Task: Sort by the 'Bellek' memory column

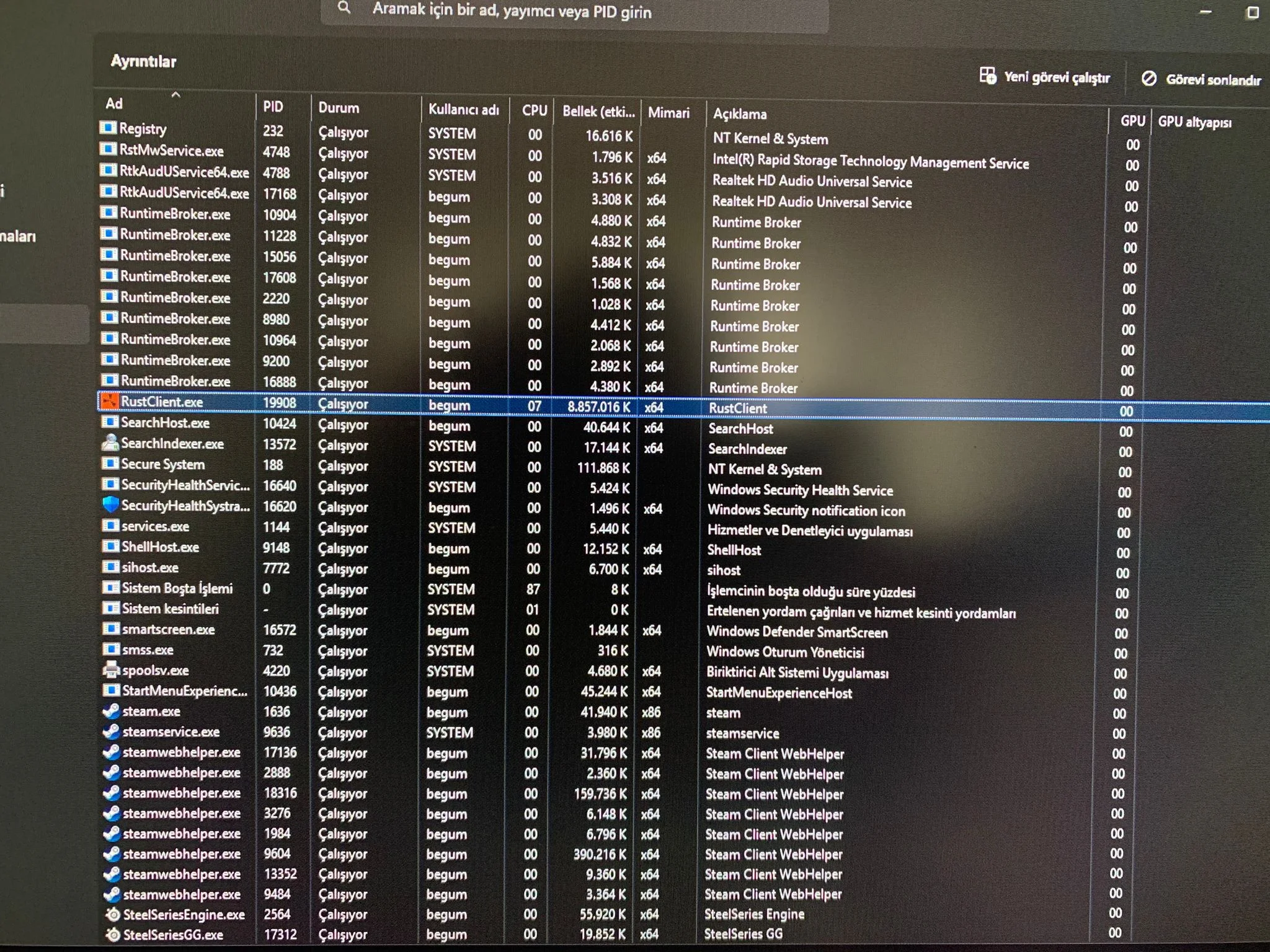Action: (598, 112)
